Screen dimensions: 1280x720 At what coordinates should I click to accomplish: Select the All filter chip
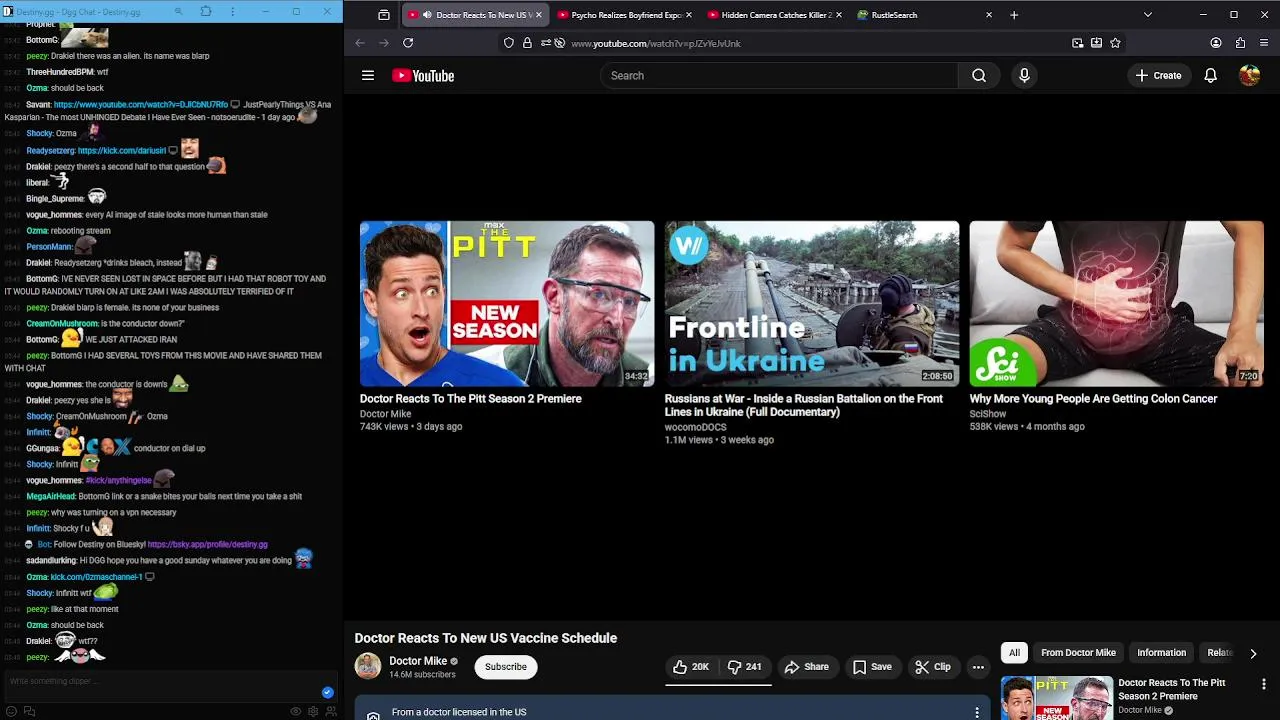(x=1014, y=653)
